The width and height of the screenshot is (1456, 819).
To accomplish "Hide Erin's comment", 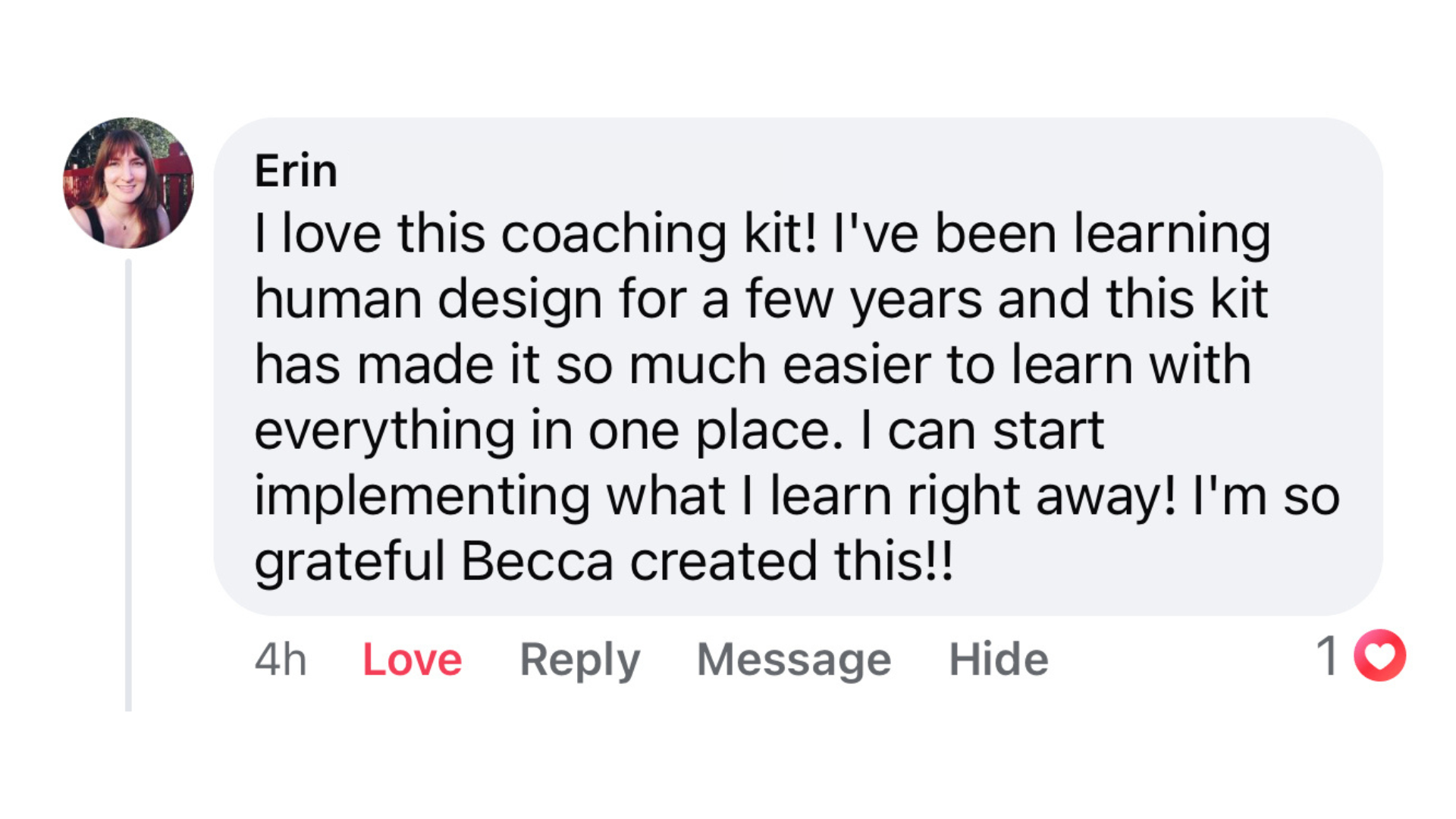I will 998,659.
